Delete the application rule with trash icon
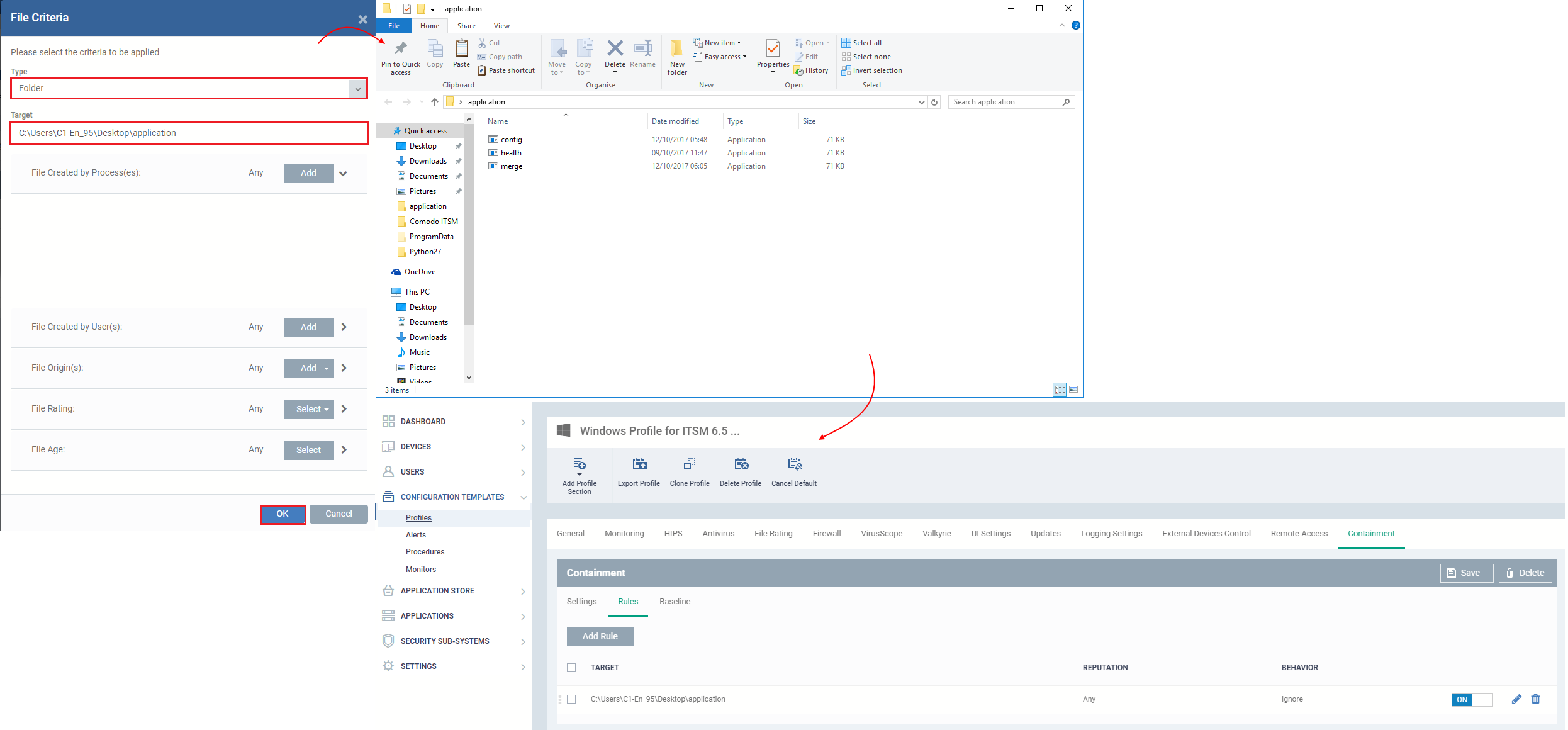Viewport: 1568px width, 730px height. (1536, 699)
